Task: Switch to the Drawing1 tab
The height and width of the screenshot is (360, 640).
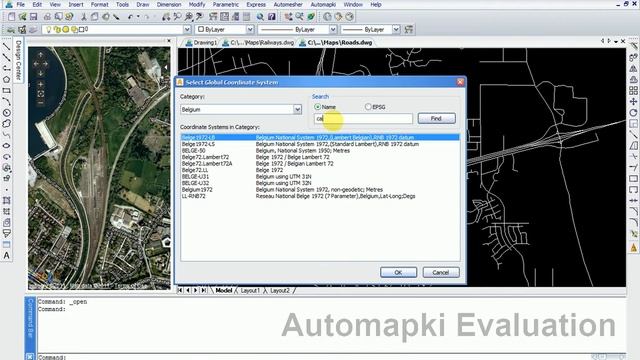Action: click(202, 42)
